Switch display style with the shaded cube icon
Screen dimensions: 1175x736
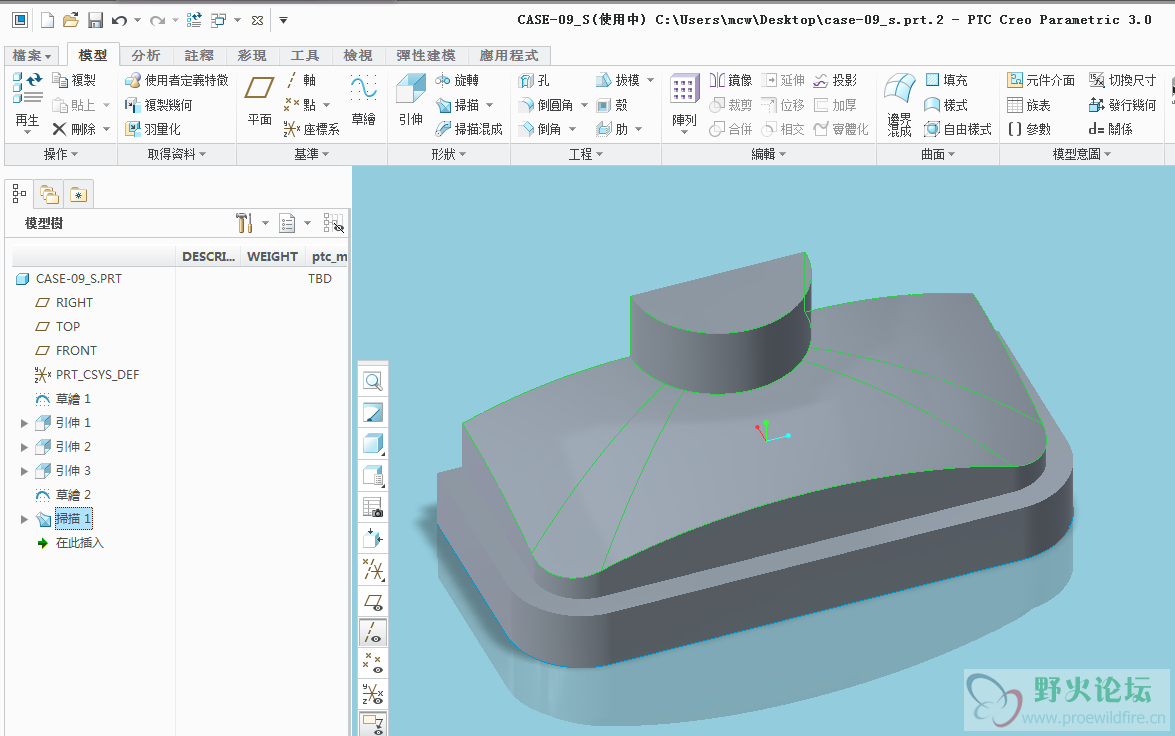click(372, 444)
